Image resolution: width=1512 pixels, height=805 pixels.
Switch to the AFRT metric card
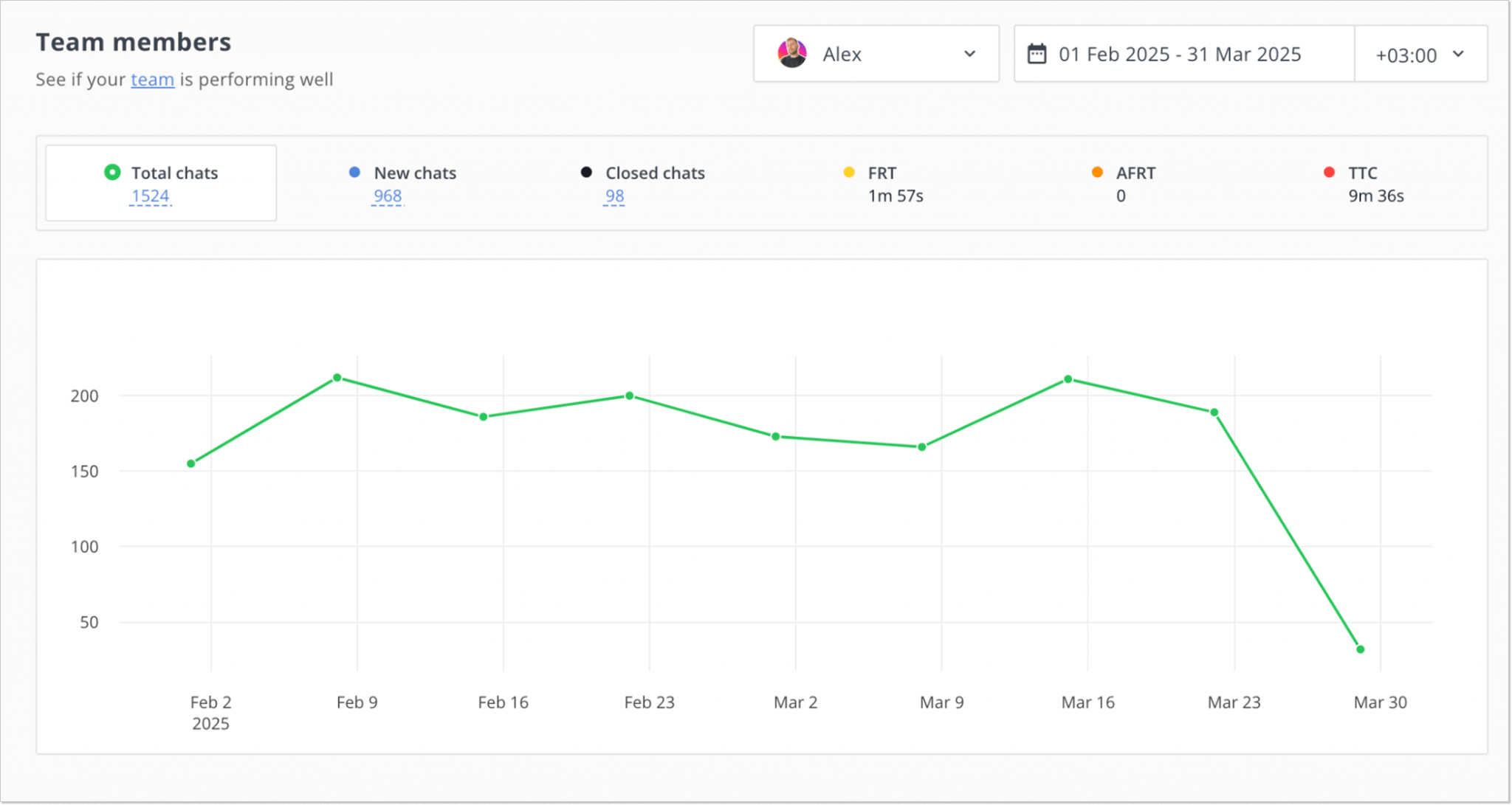click(1130, 183)
